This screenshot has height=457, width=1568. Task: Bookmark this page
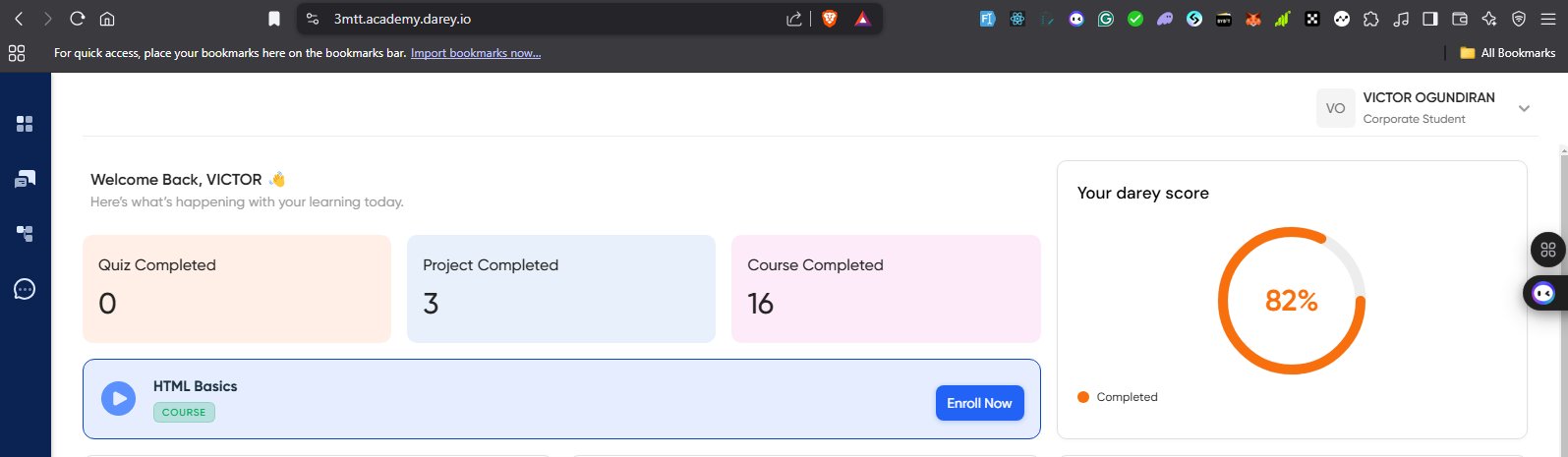coord(274,19)
